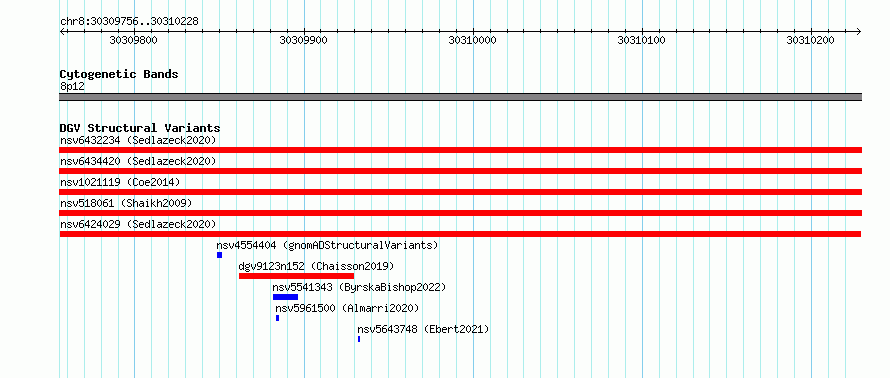Viewport: 890px width, 378px height.
Task: Click the red bar under nsv6424029
Action: 460,234
